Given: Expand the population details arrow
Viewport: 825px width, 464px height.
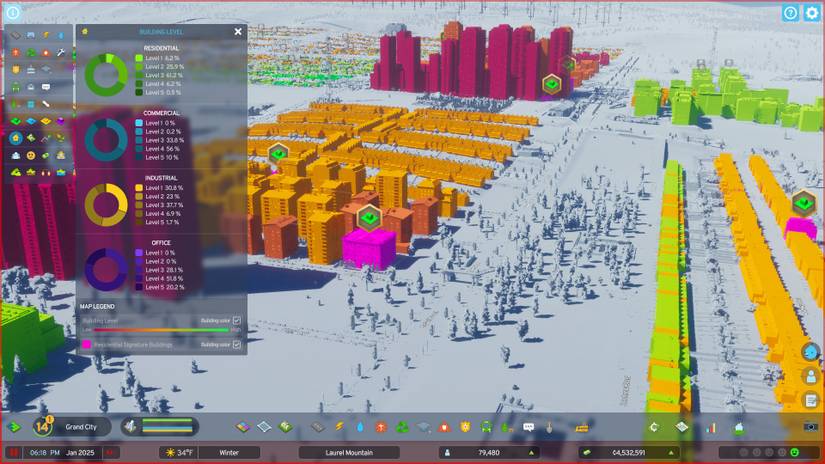Looking at the screenshot, I should [x=531, y=452].
